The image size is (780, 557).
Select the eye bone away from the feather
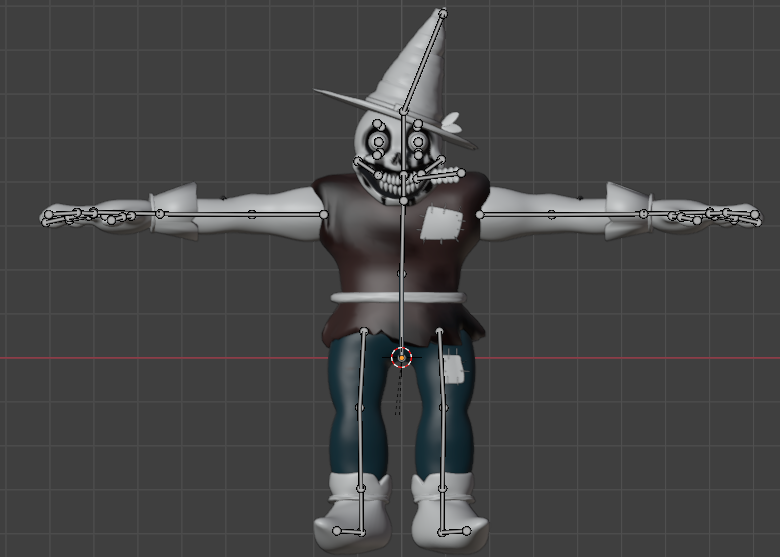point(379,142)
